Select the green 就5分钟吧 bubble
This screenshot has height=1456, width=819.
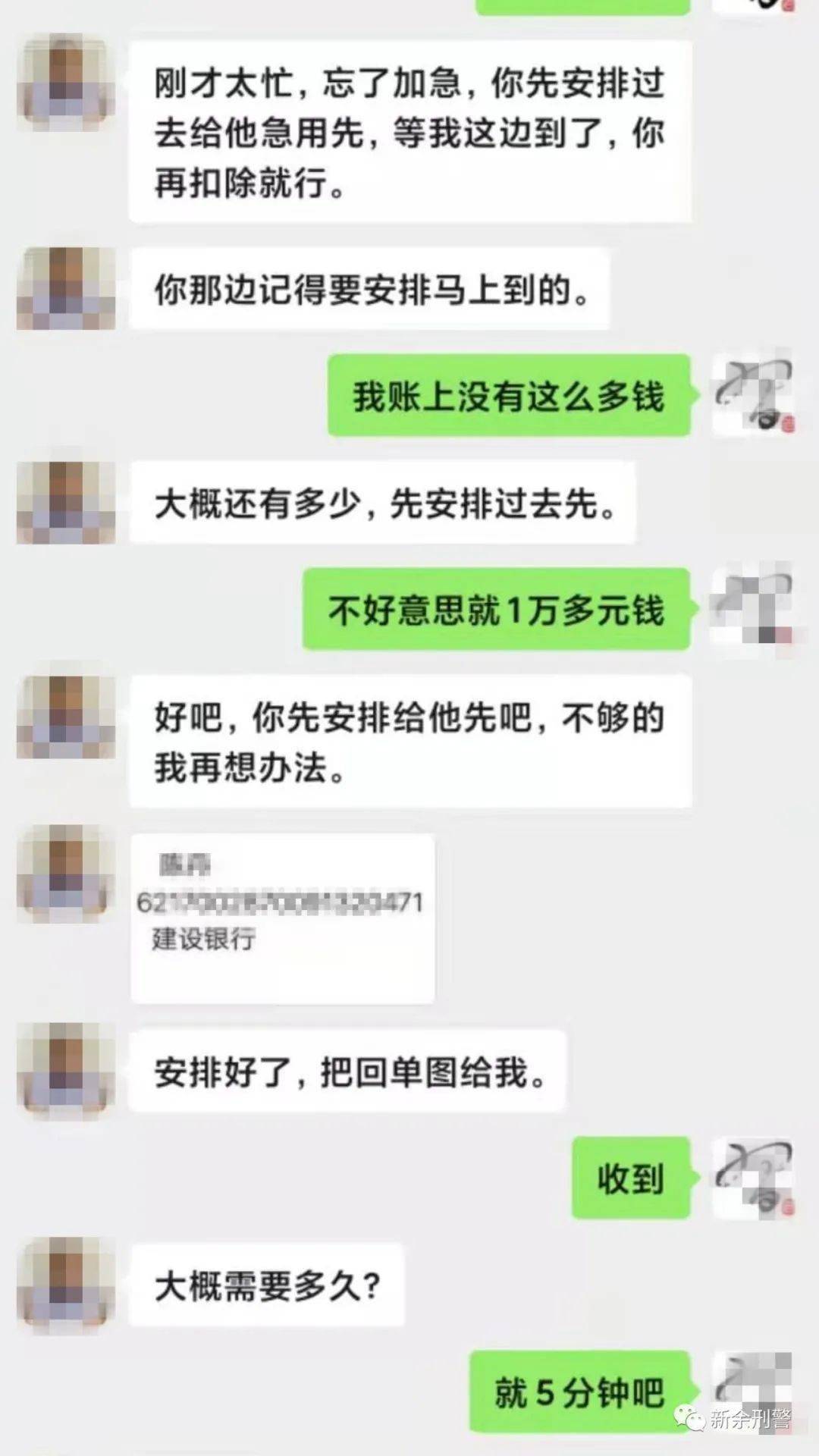[x=581, y=1392]
